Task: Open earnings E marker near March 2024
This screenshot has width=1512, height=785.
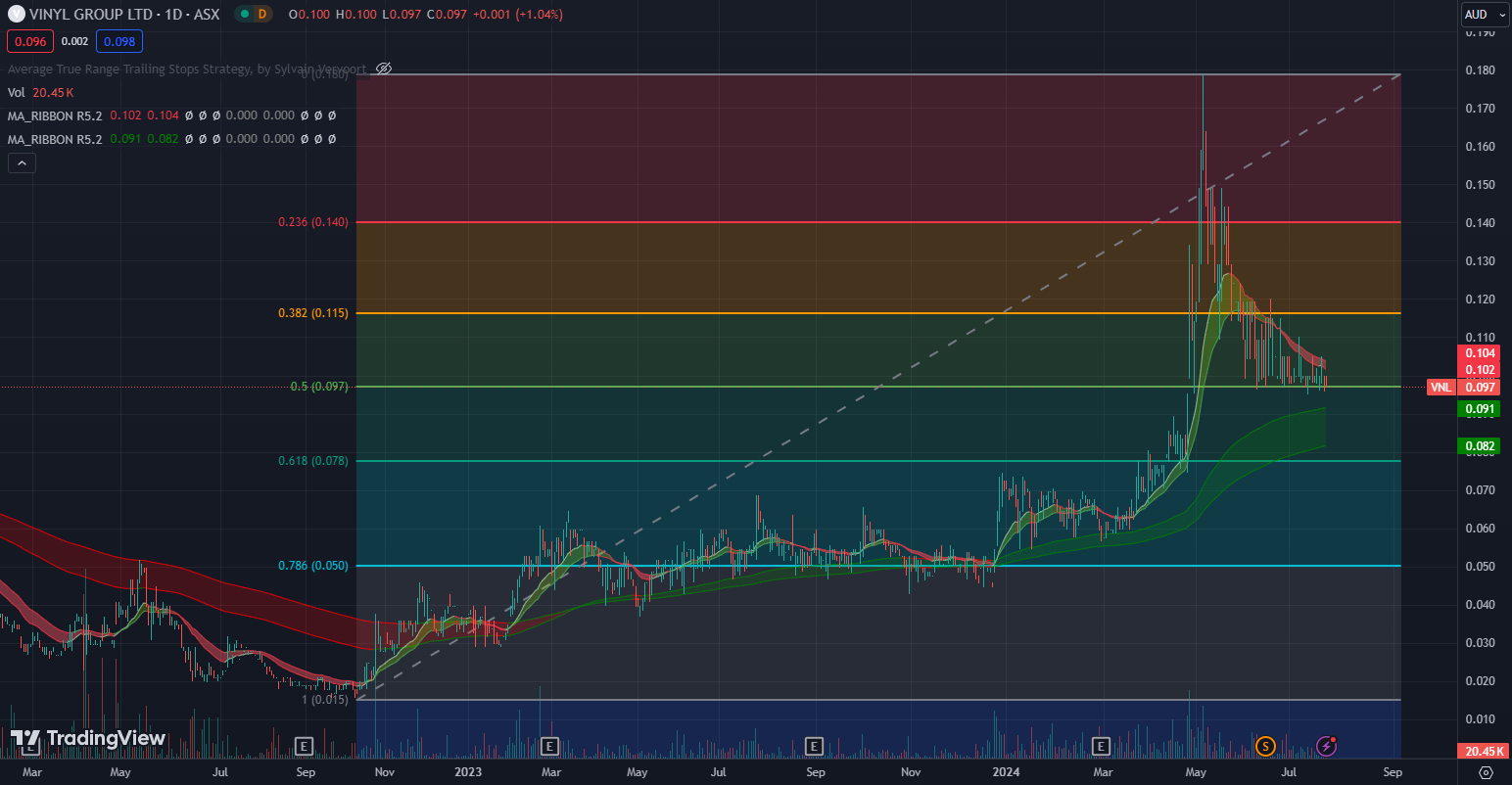Action: point(1101,747)
